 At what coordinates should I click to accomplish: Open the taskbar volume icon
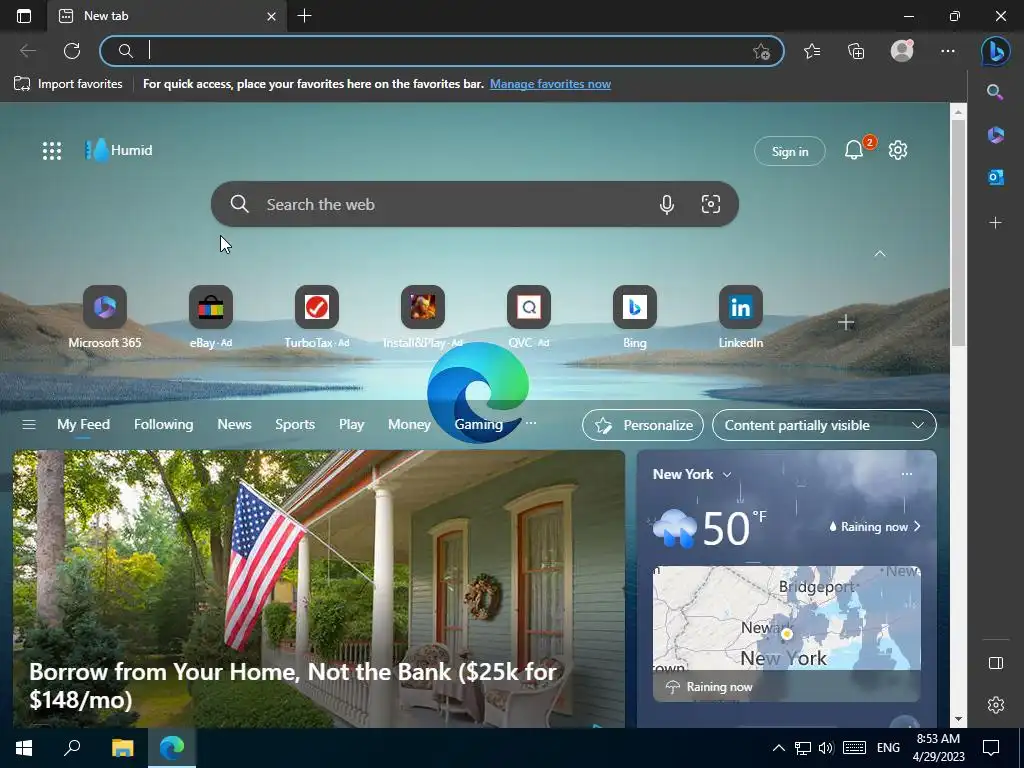[x=825, y=748]
